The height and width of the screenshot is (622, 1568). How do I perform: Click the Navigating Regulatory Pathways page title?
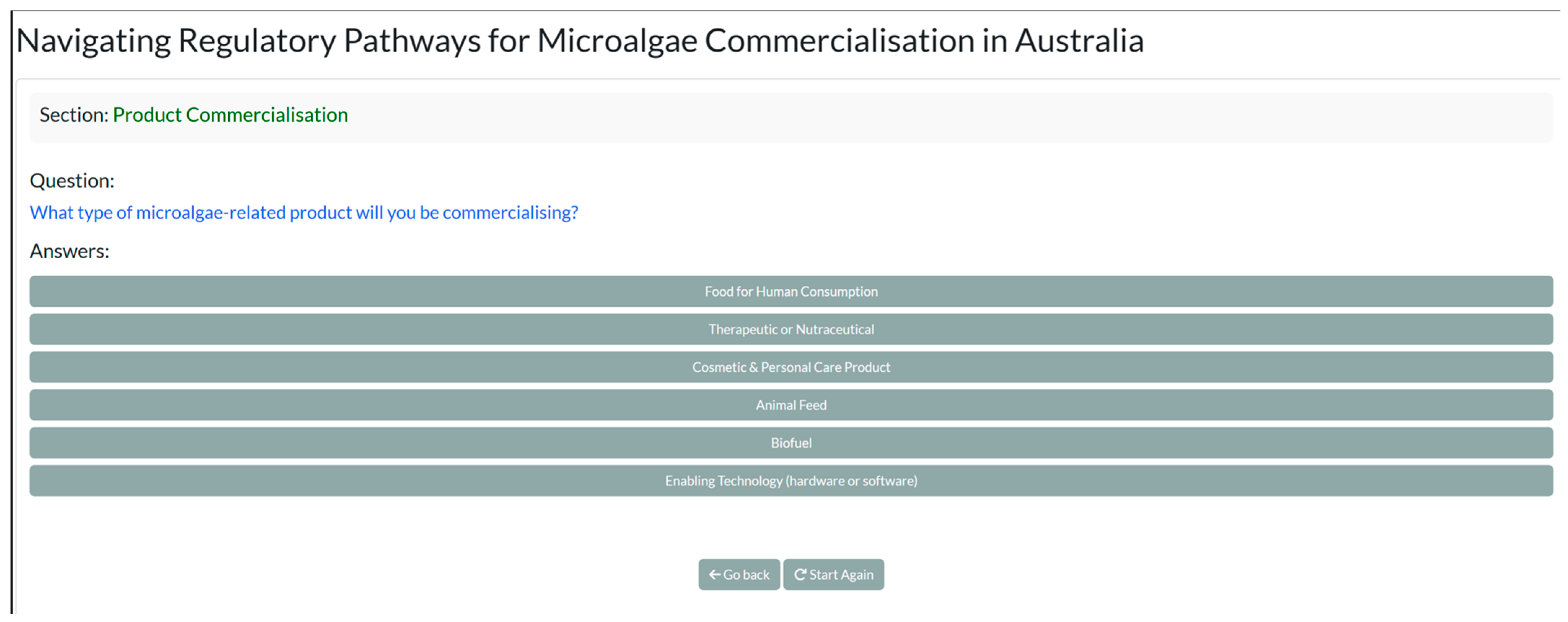(579, 41)
